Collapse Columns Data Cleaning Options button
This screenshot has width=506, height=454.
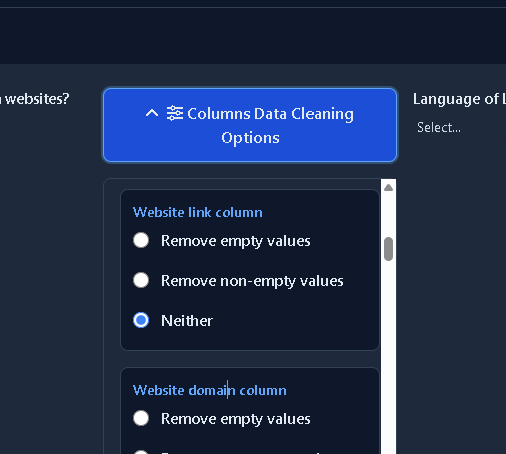(250, 125)
